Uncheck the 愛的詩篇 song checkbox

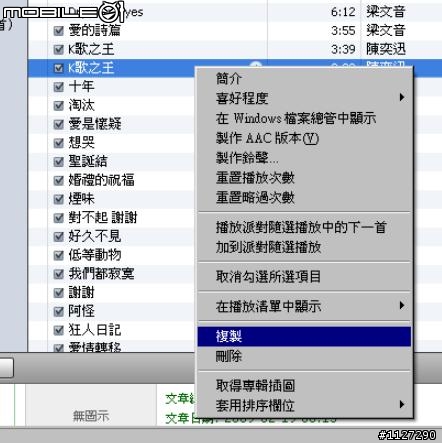coord(58,31)
